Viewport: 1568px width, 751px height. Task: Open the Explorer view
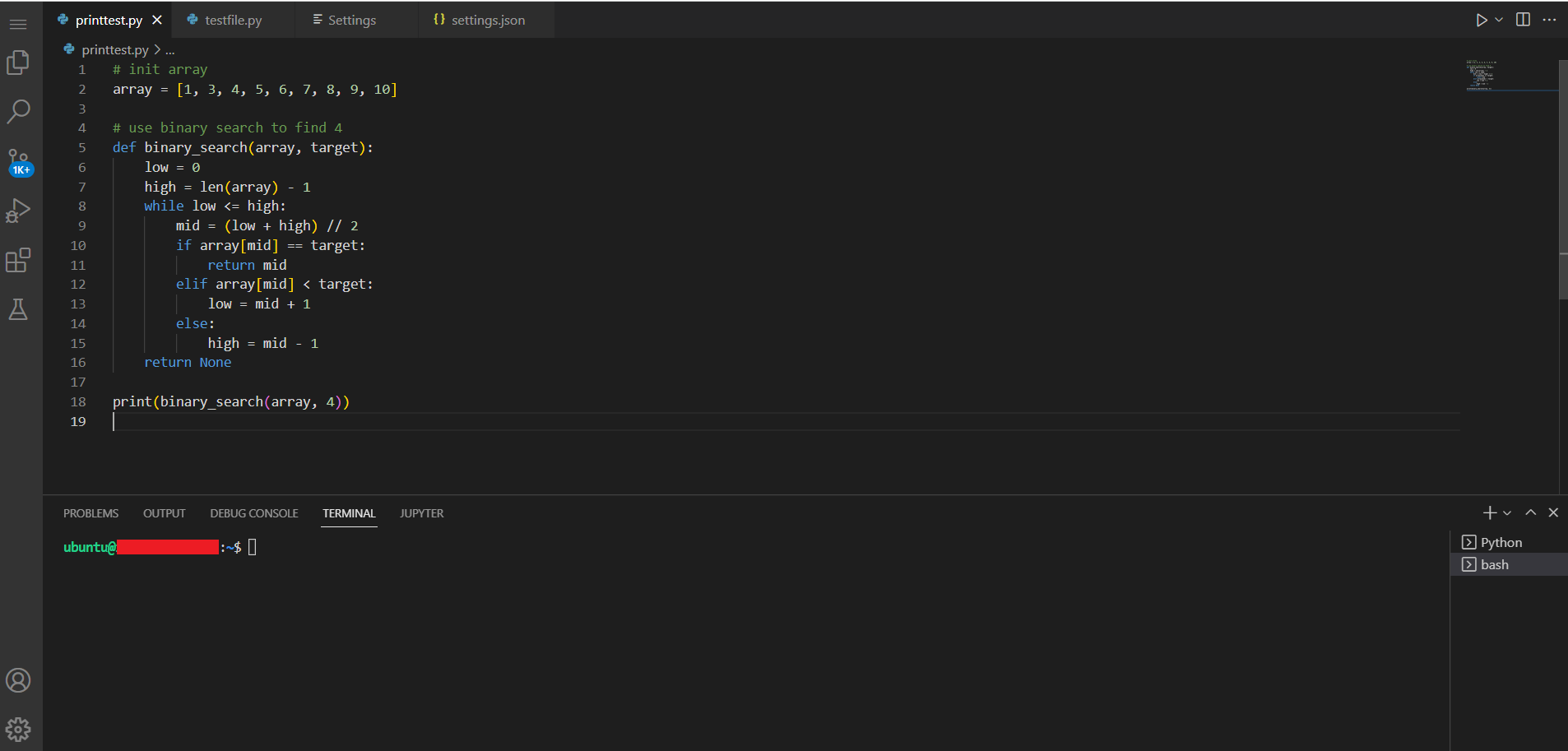pos(18,63)
